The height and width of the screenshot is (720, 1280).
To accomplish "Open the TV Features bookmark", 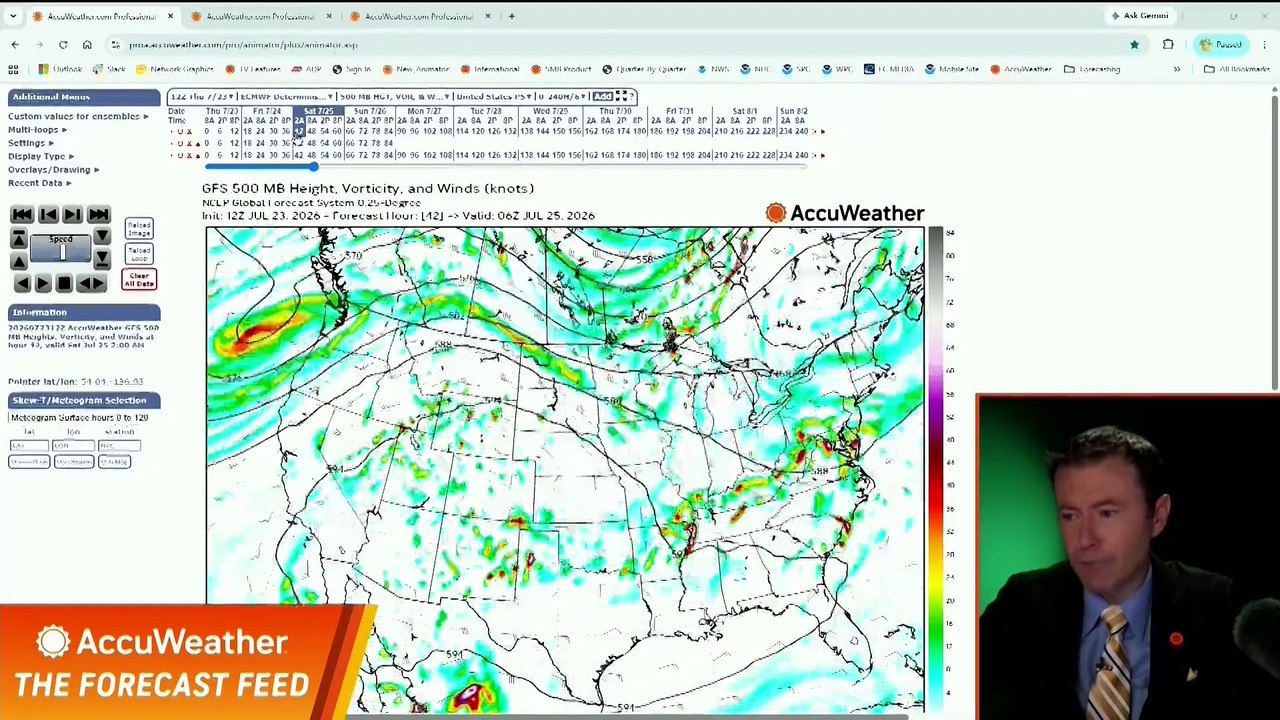I will [x=252, y=69].
